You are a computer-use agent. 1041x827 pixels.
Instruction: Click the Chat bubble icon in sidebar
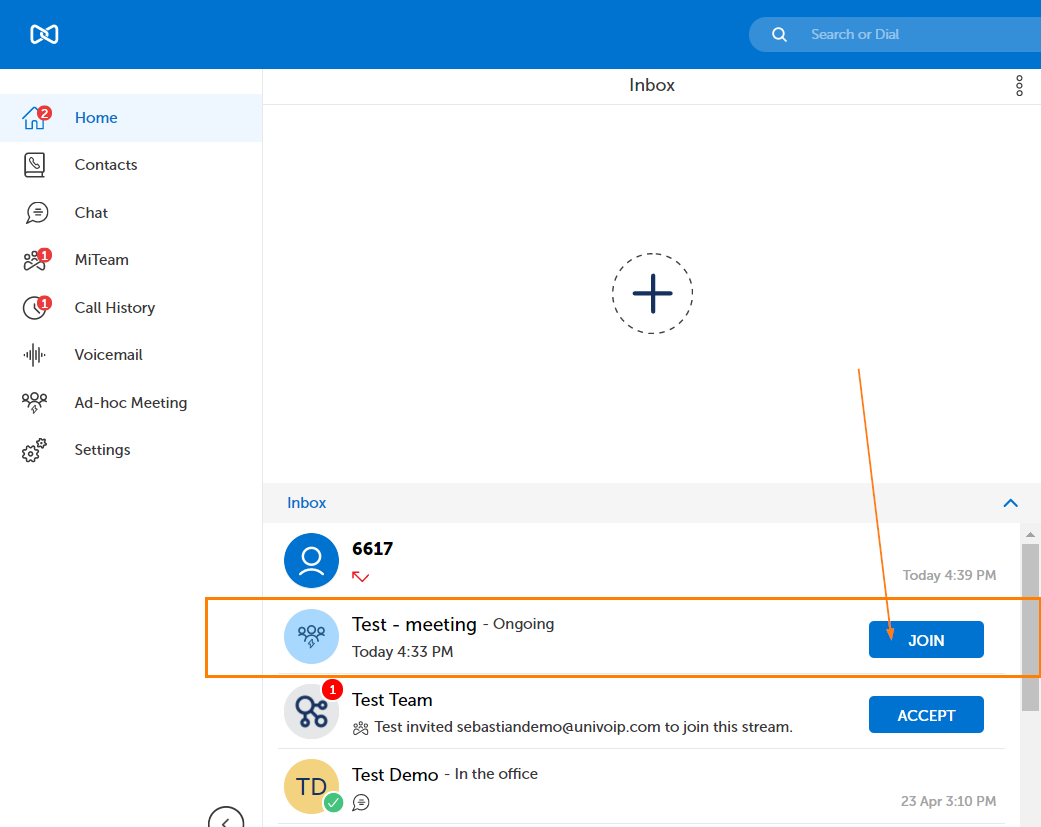(37, 212)
